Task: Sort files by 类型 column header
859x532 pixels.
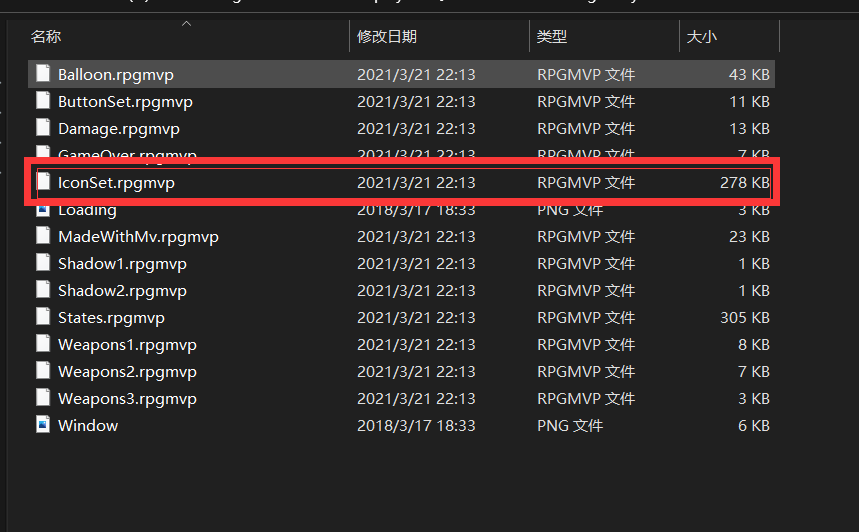Action: tap(552, 37)
